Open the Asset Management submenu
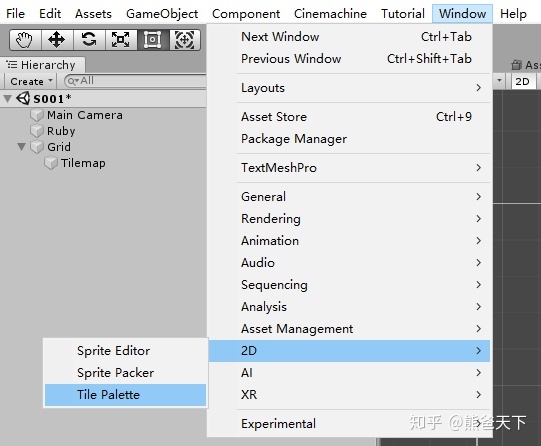541x446 pixels. [x=349, y=329]
